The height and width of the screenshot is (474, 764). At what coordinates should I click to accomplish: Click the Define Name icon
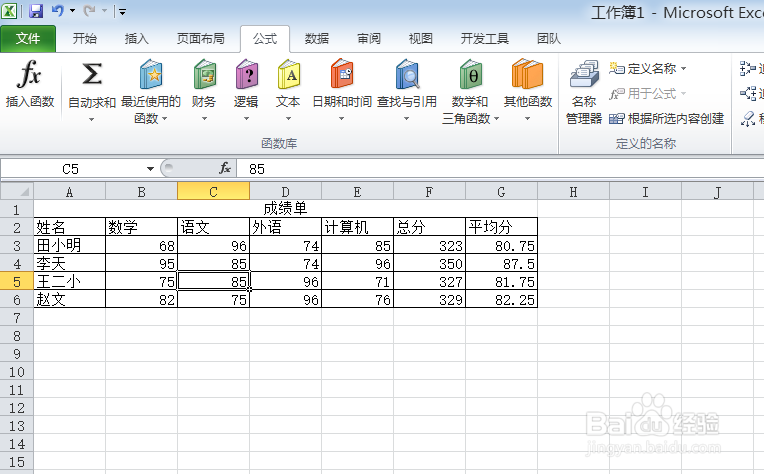click(x=616, y=68)
